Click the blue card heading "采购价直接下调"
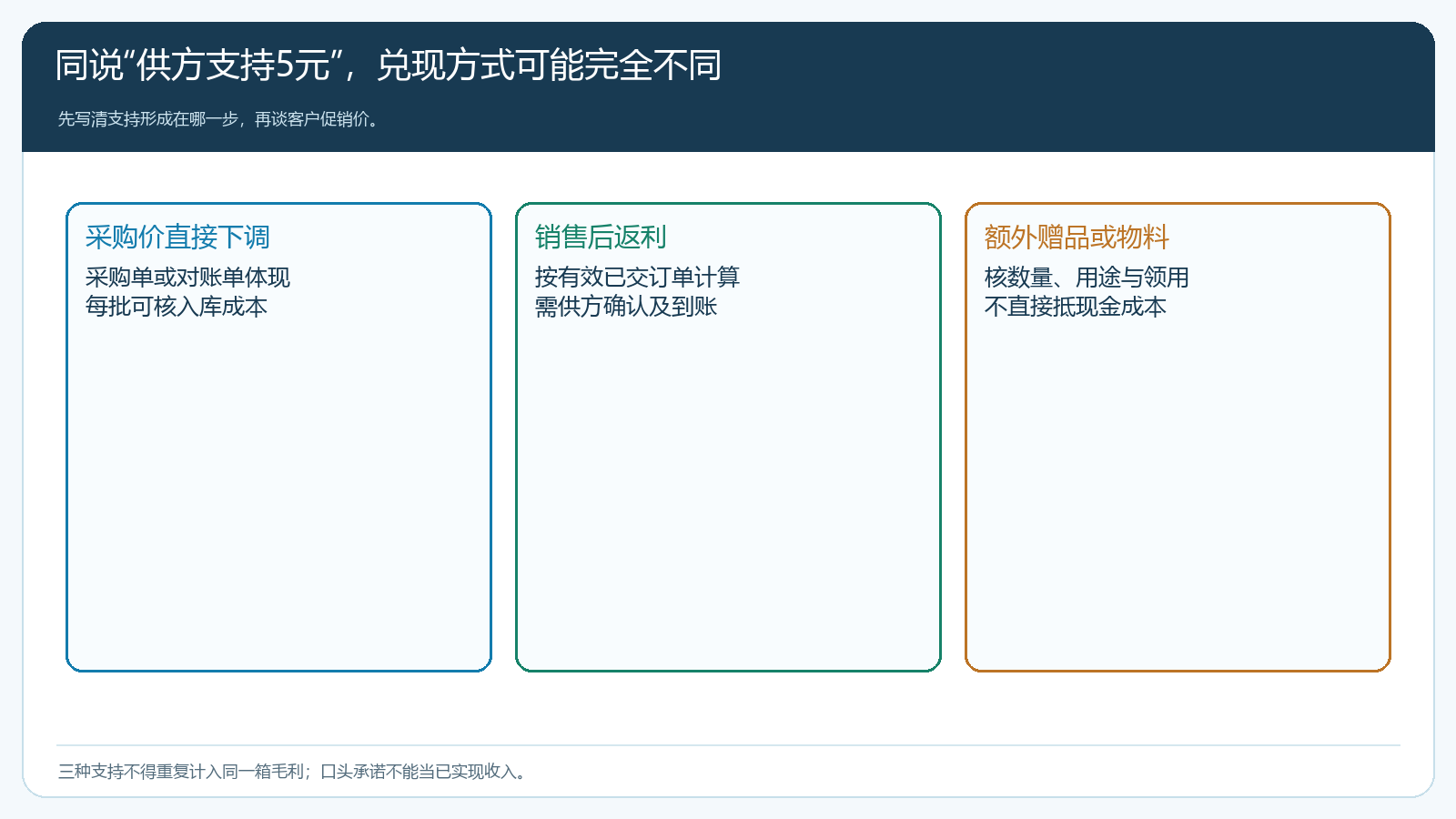 pyautogui.click(x=177, y=237)
